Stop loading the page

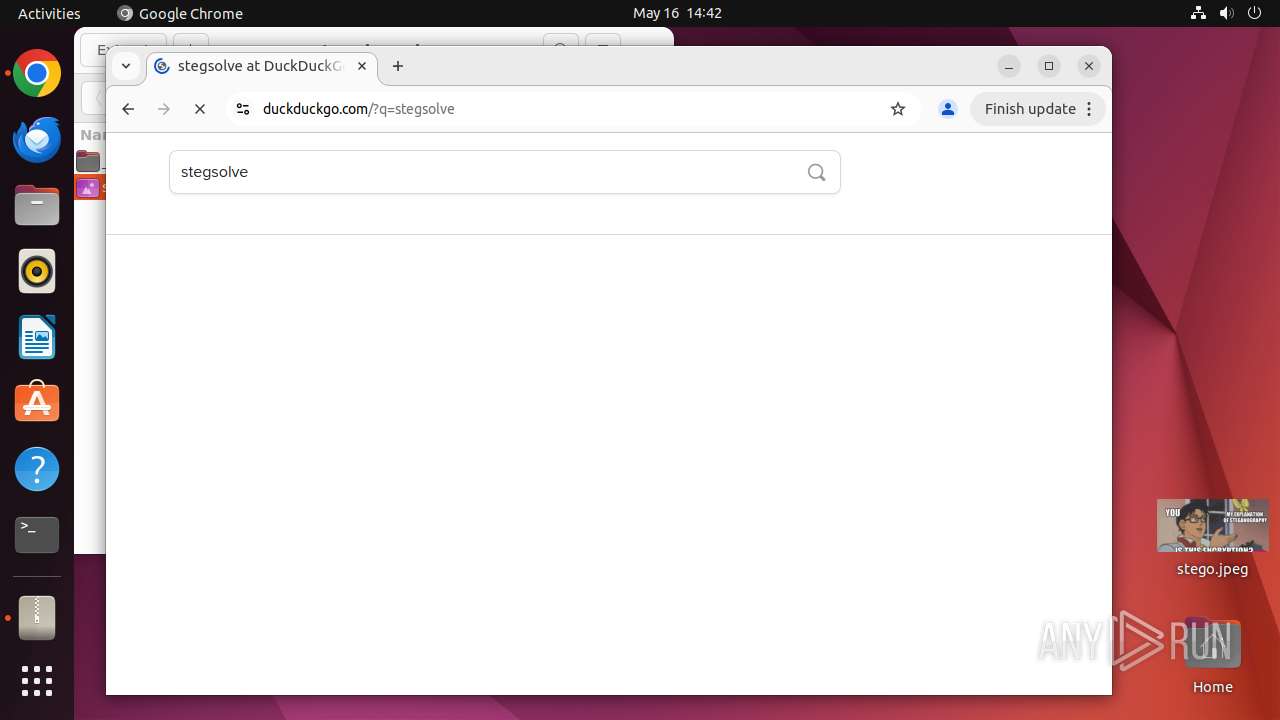click(200, 109)
